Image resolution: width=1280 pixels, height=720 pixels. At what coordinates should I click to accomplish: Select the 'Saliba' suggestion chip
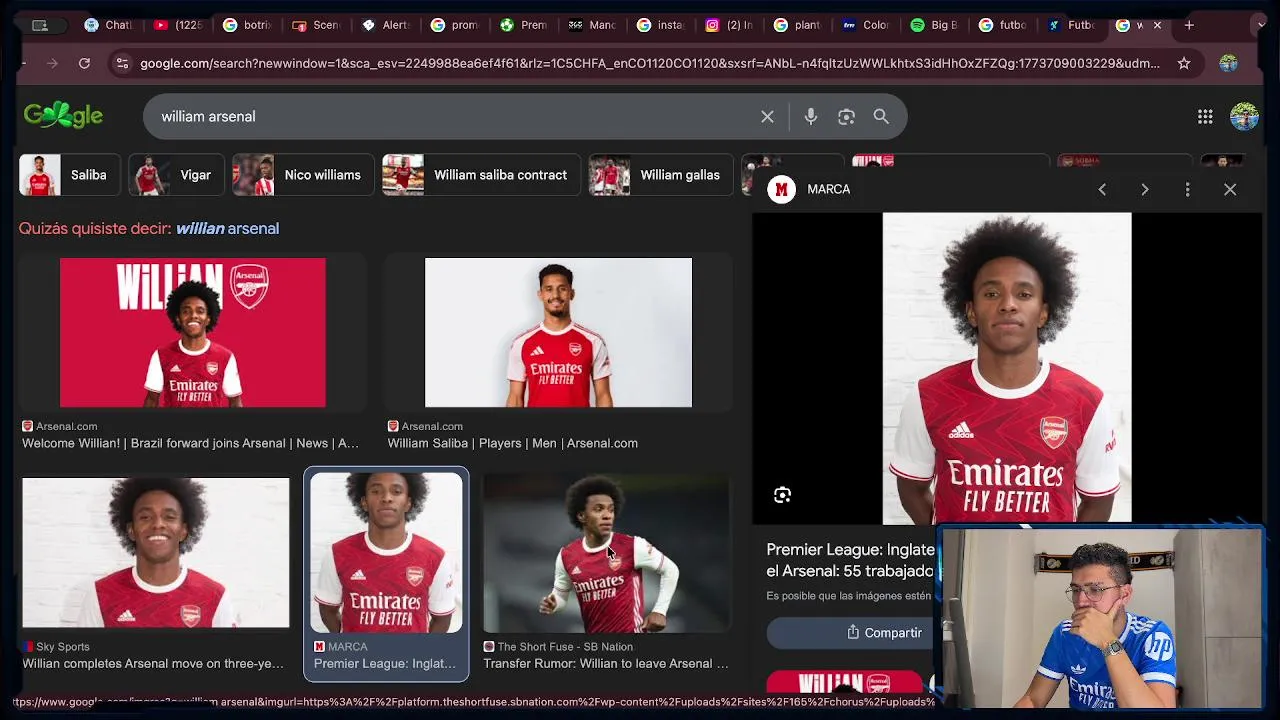(70, 175)
